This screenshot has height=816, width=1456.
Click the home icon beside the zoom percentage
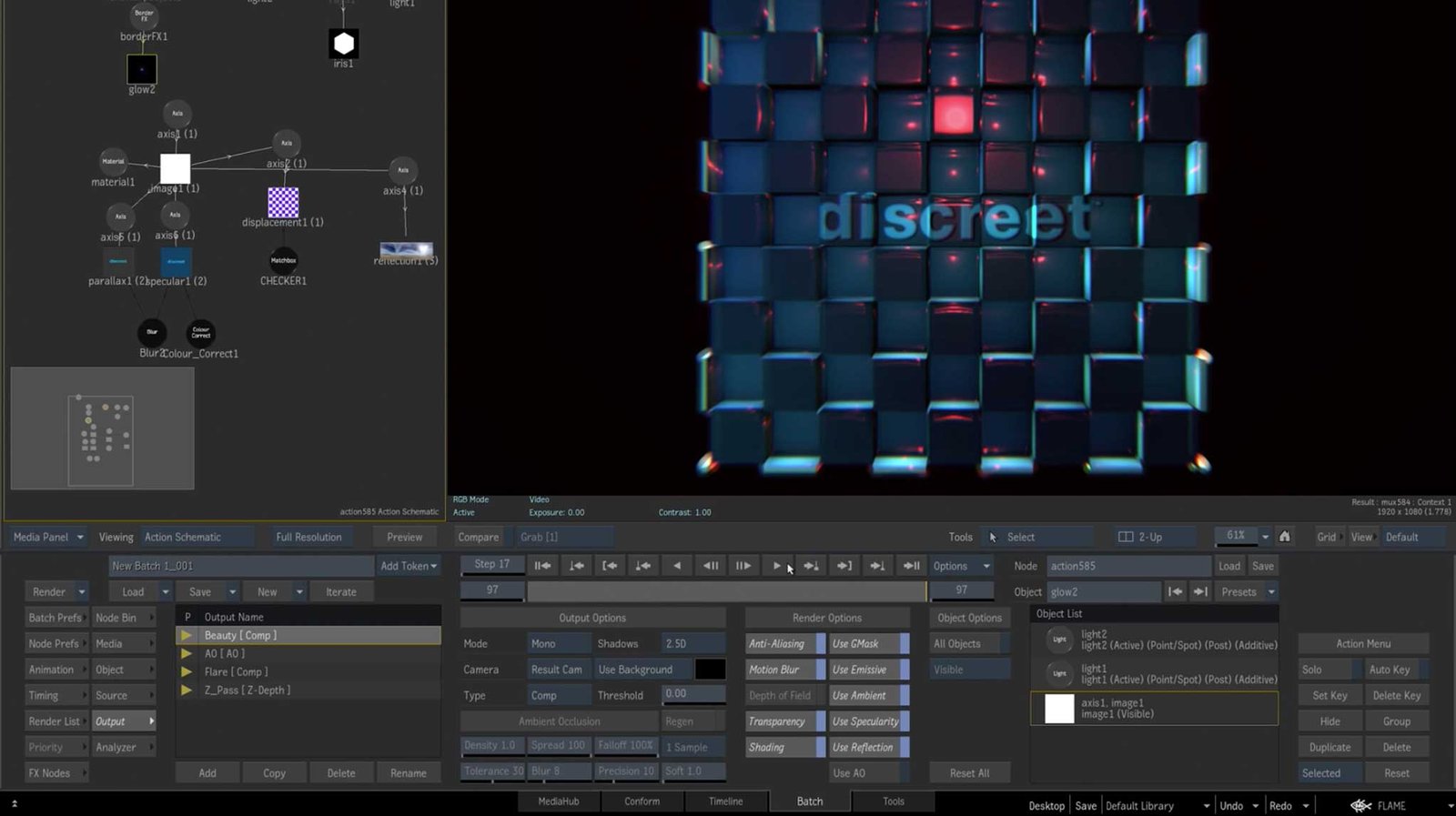click(x=1284, y=537)
